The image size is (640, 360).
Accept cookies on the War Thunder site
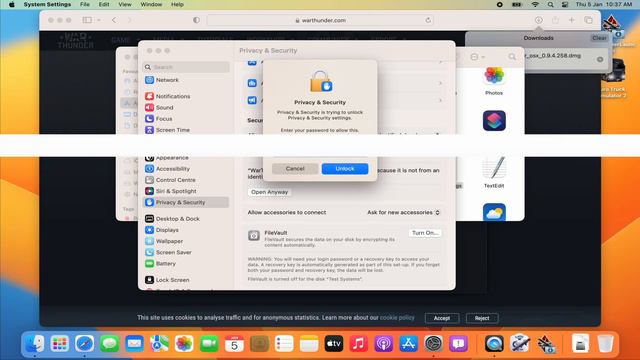442,318
